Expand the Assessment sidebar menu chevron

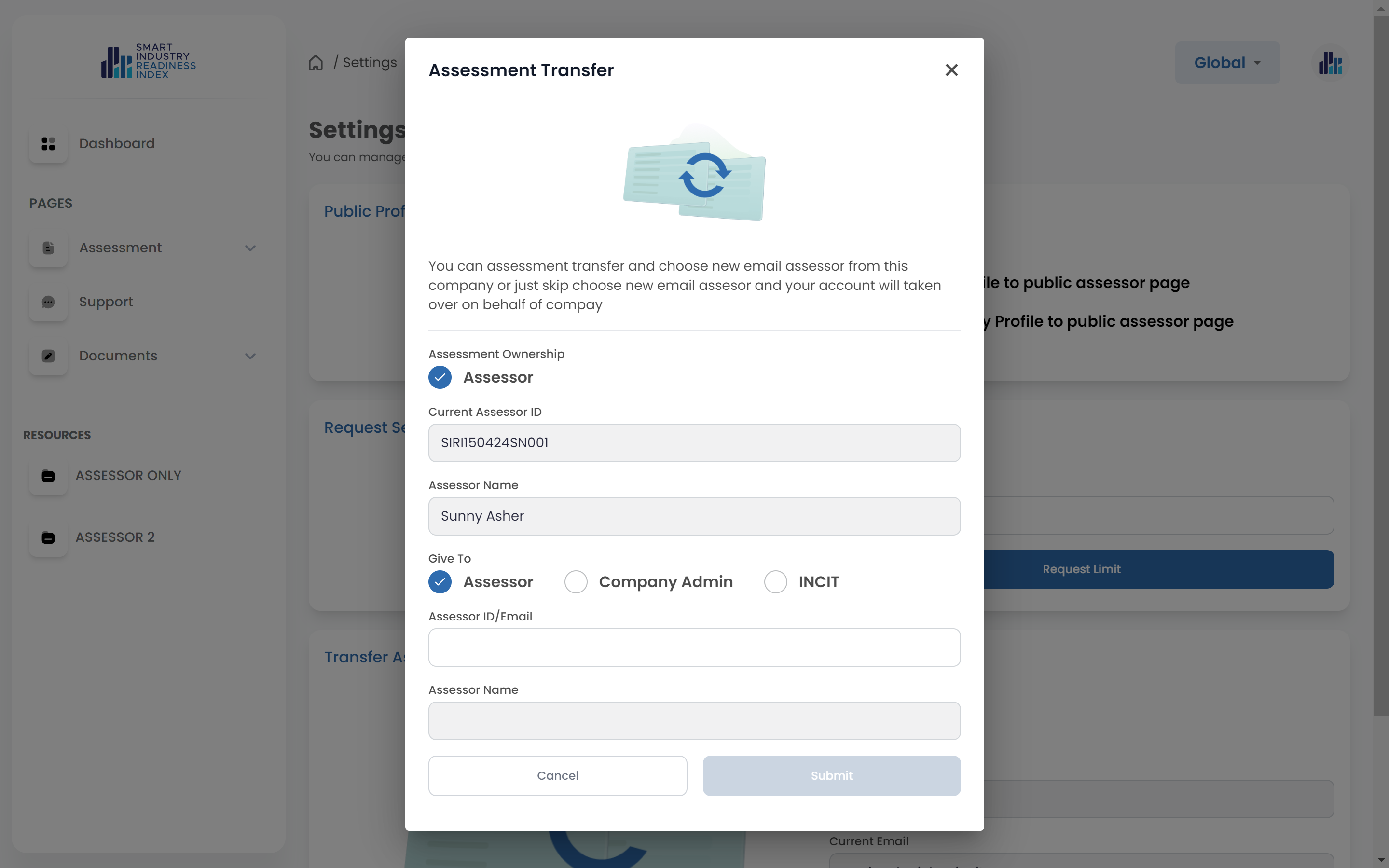(250, 248)
